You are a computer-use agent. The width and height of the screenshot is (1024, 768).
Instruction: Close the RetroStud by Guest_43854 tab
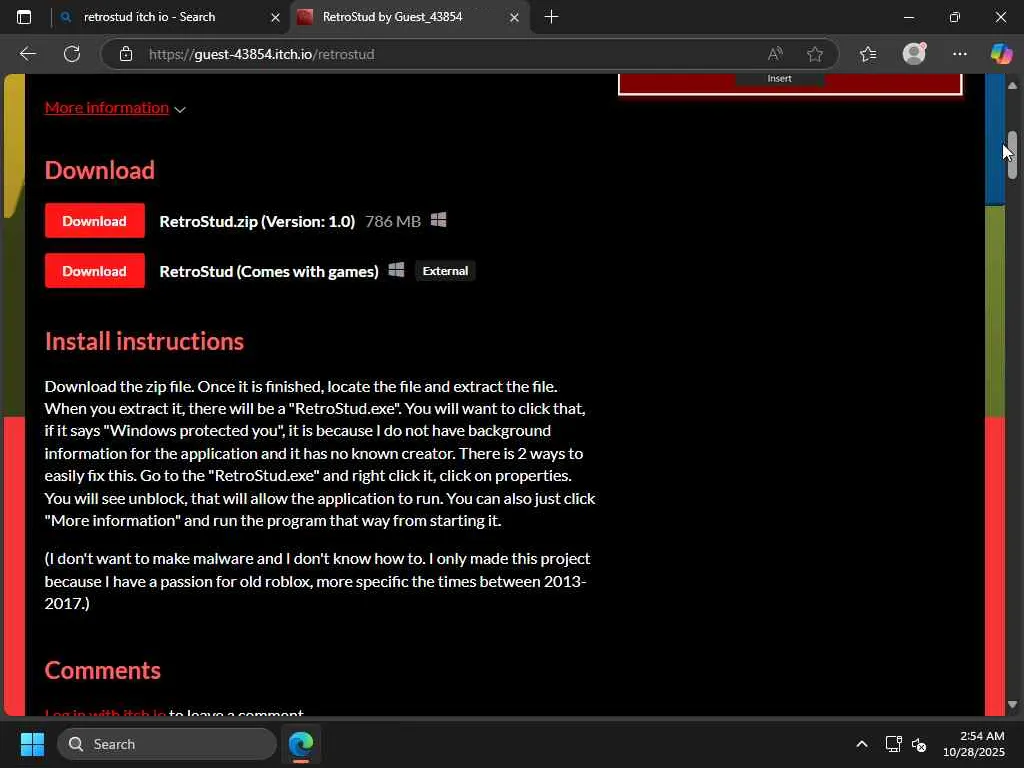514,18
